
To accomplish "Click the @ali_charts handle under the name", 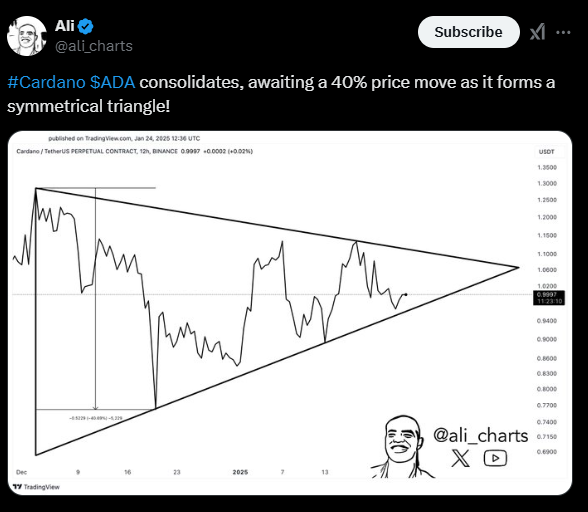I will pyautogui.click(x=94, y=46).
